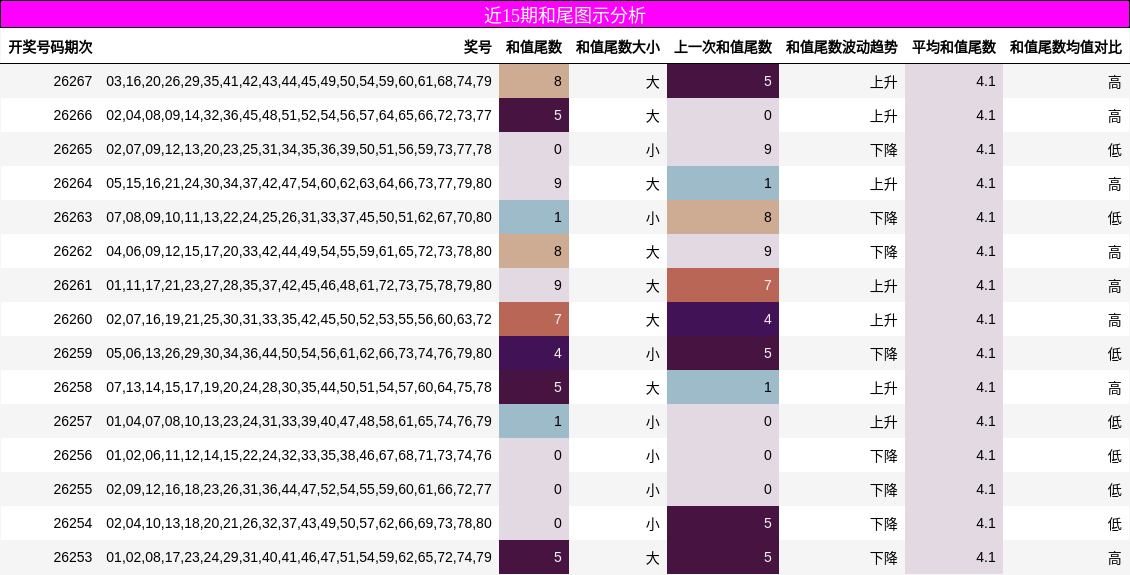Select draw period 26263
The height and width of the screenshot is (575, 1130).
73,217
